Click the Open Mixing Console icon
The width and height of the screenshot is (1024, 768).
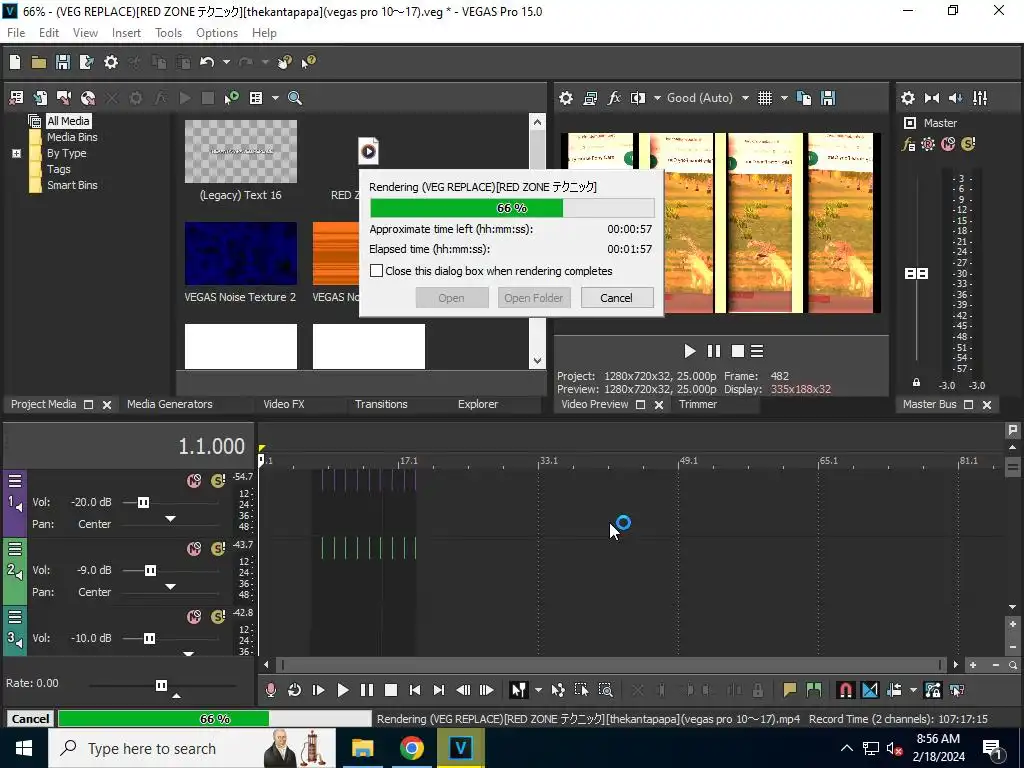coord(980,98)
